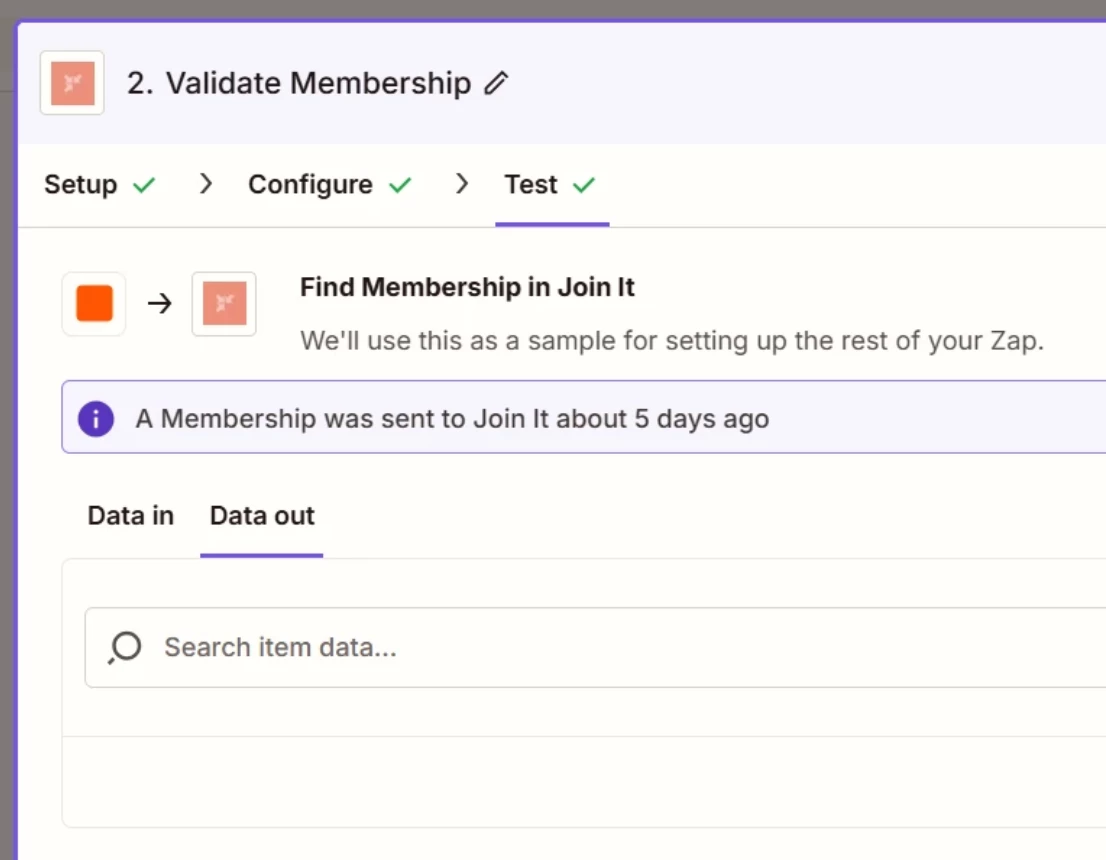
Task: Click the green checkmark next to Test
Action: coord(584,185)
